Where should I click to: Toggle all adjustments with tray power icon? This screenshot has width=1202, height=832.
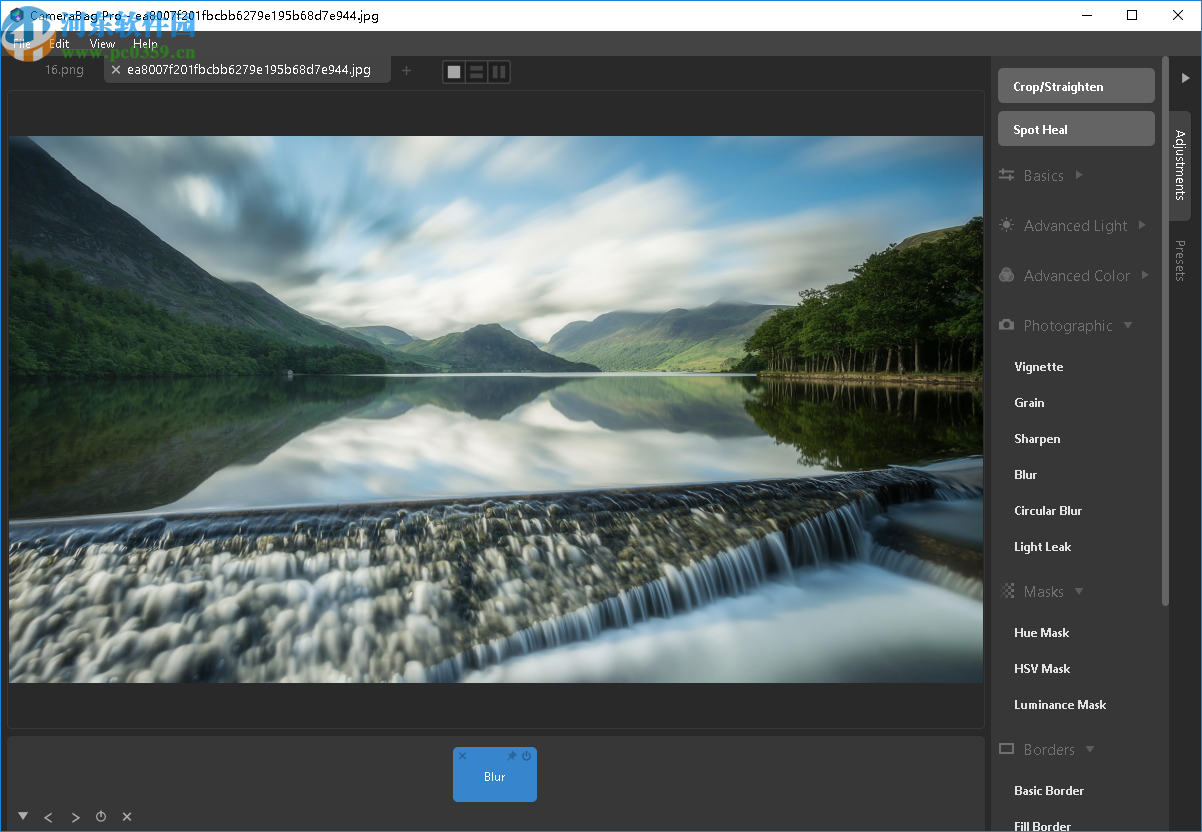101,817
